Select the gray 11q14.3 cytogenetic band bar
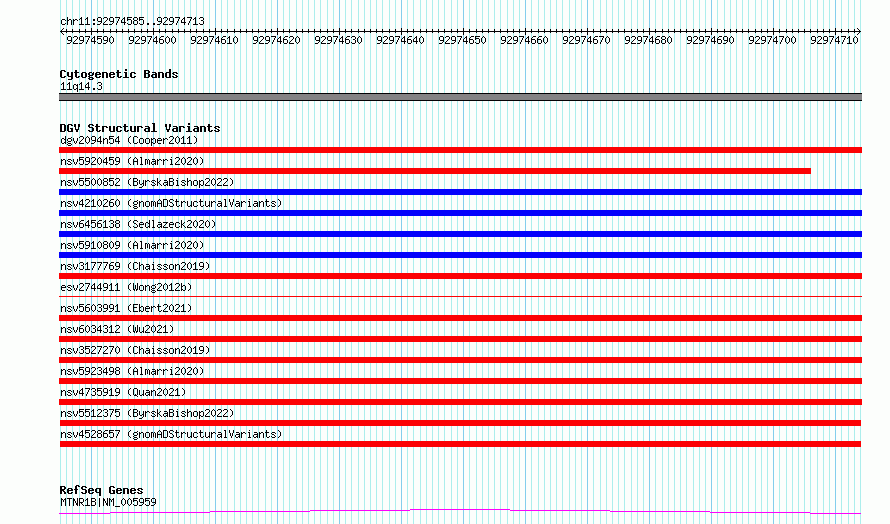This screenshot has height=524, width=890. (x=460, y=97)
